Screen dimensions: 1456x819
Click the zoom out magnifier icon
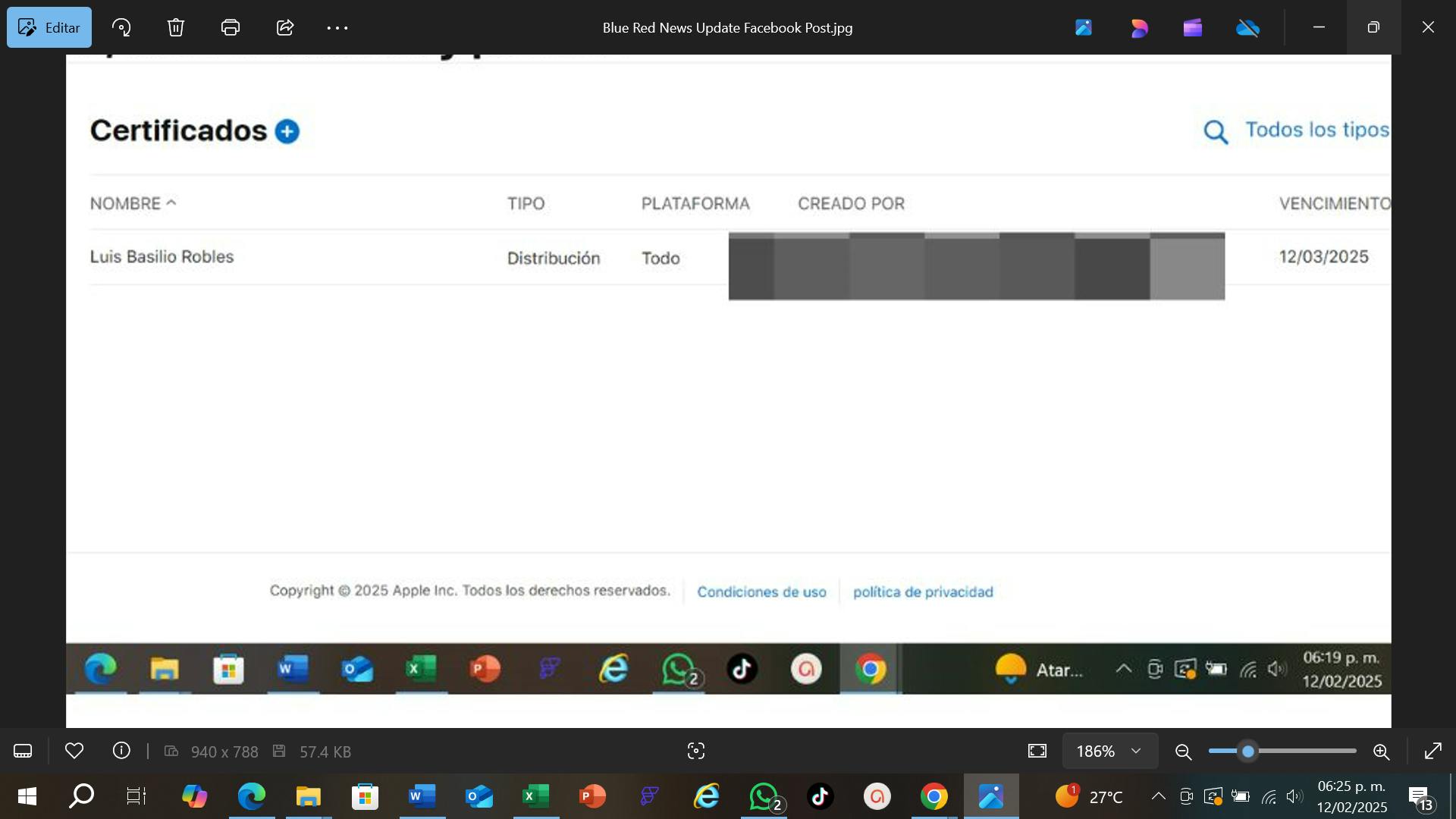coord(1183,752)
